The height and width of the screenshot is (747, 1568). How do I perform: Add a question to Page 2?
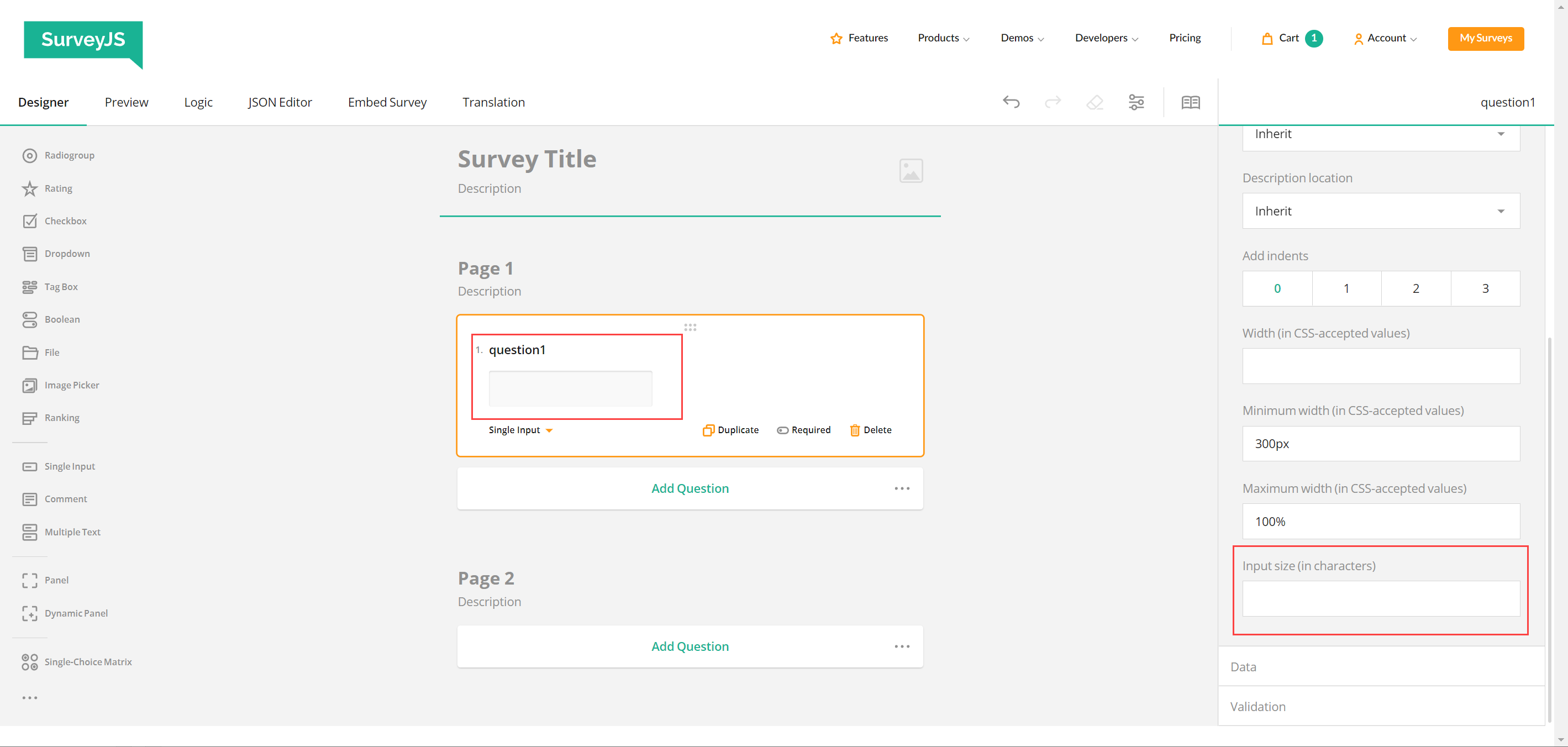click(690, 646)
